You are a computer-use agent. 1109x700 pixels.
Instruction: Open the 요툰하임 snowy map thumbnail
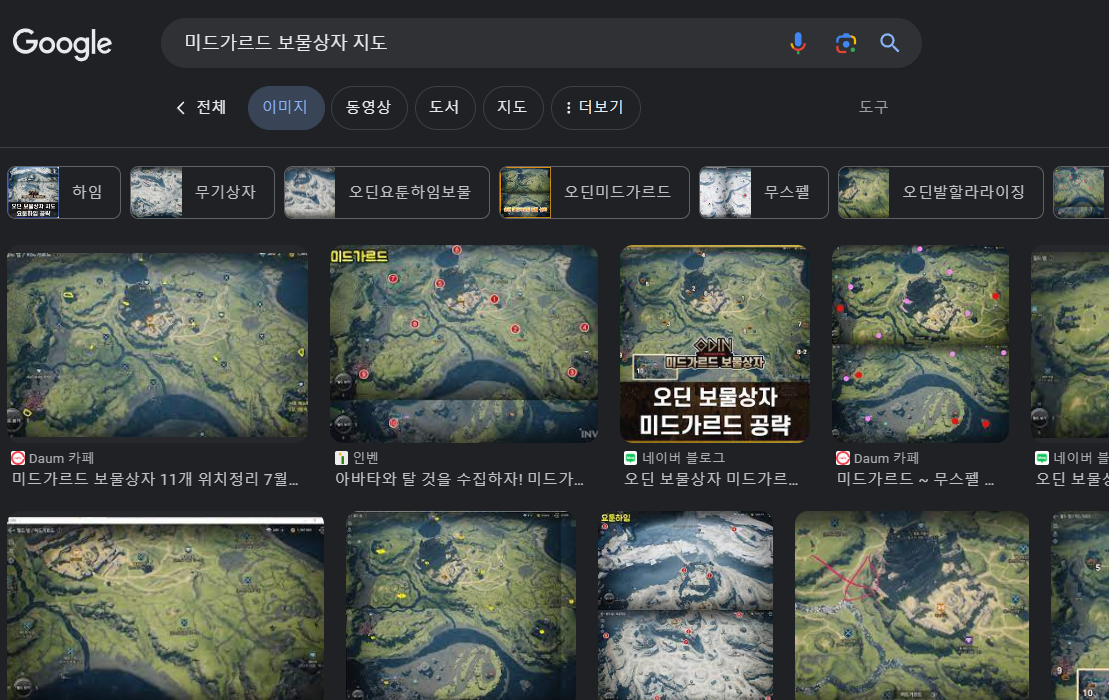[685, 606]
